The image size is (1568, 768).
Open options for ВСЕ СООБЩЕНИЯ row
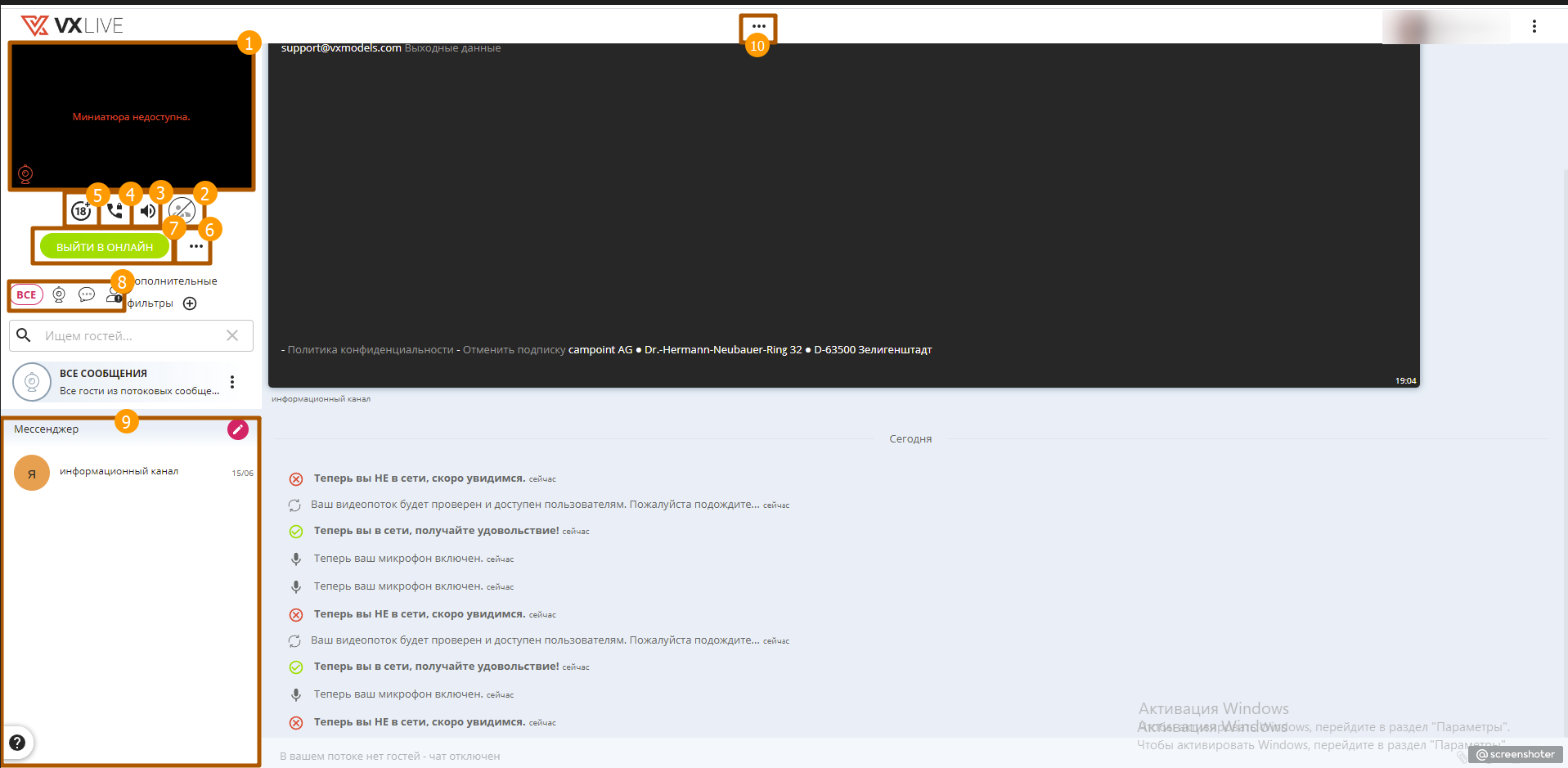[232, 382]
